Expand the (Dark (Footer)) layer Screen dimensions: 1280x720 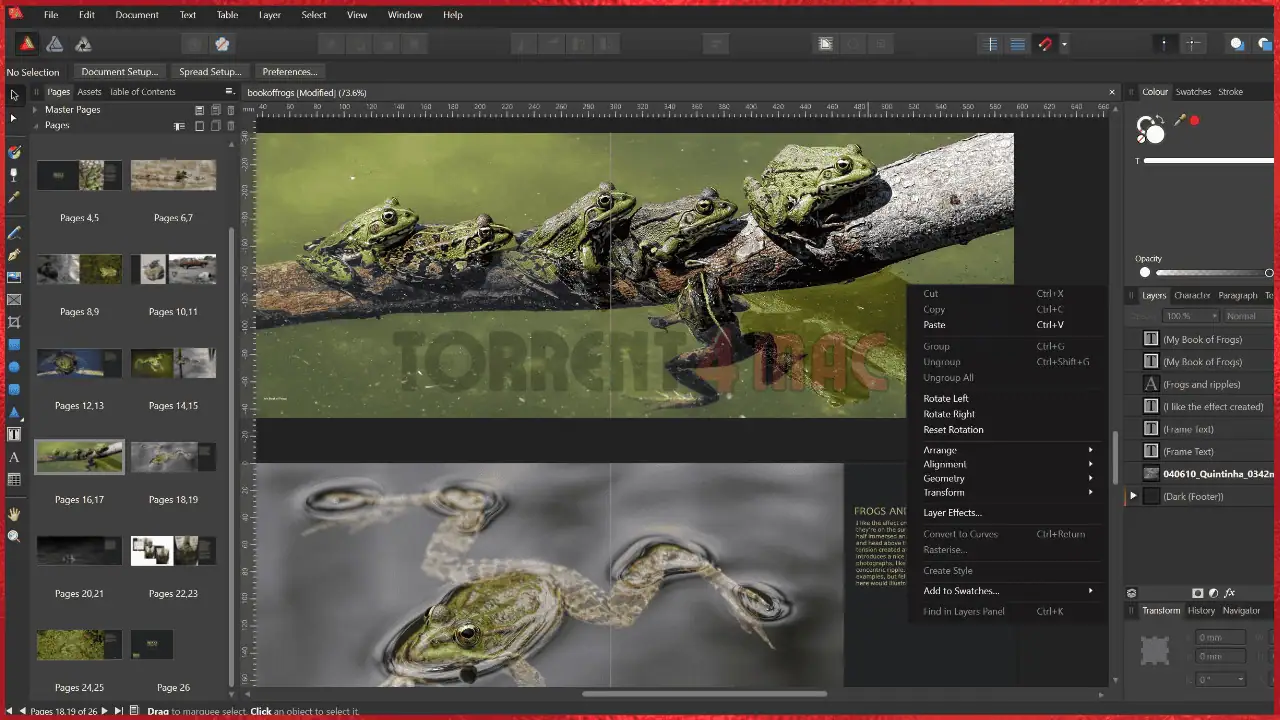[1133, 496]
